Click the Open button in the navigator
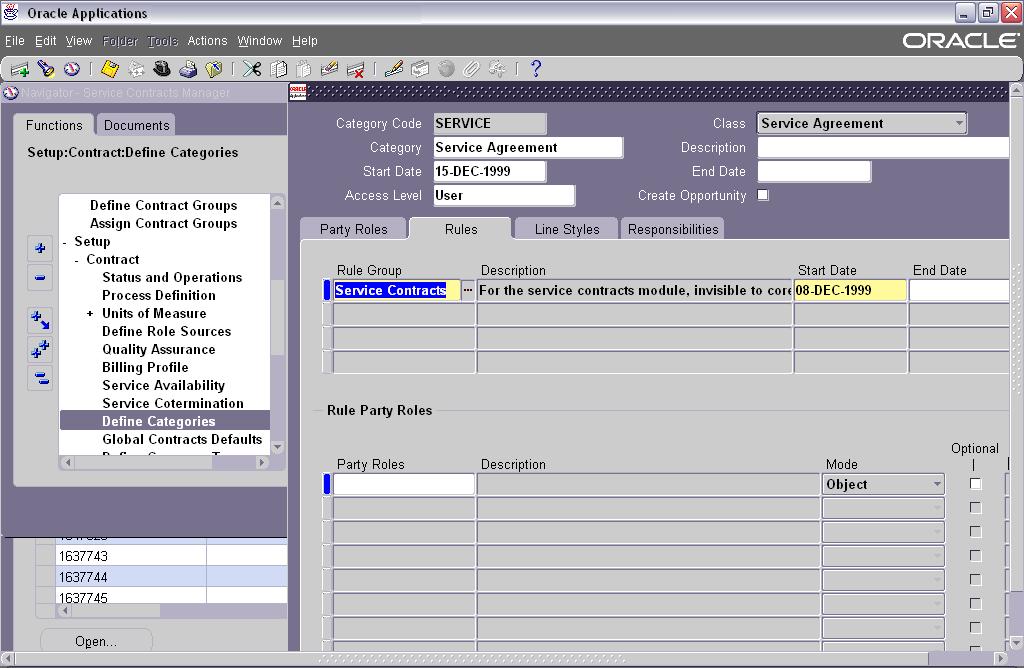This screenshot has width=1024, height=668. tap(95, 641)
